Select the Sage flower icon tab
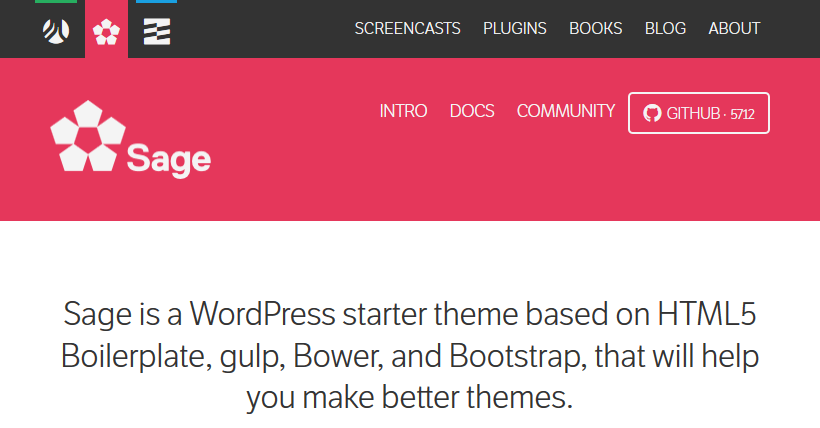This screenshot has height=428, width=820. coord(106,32)
